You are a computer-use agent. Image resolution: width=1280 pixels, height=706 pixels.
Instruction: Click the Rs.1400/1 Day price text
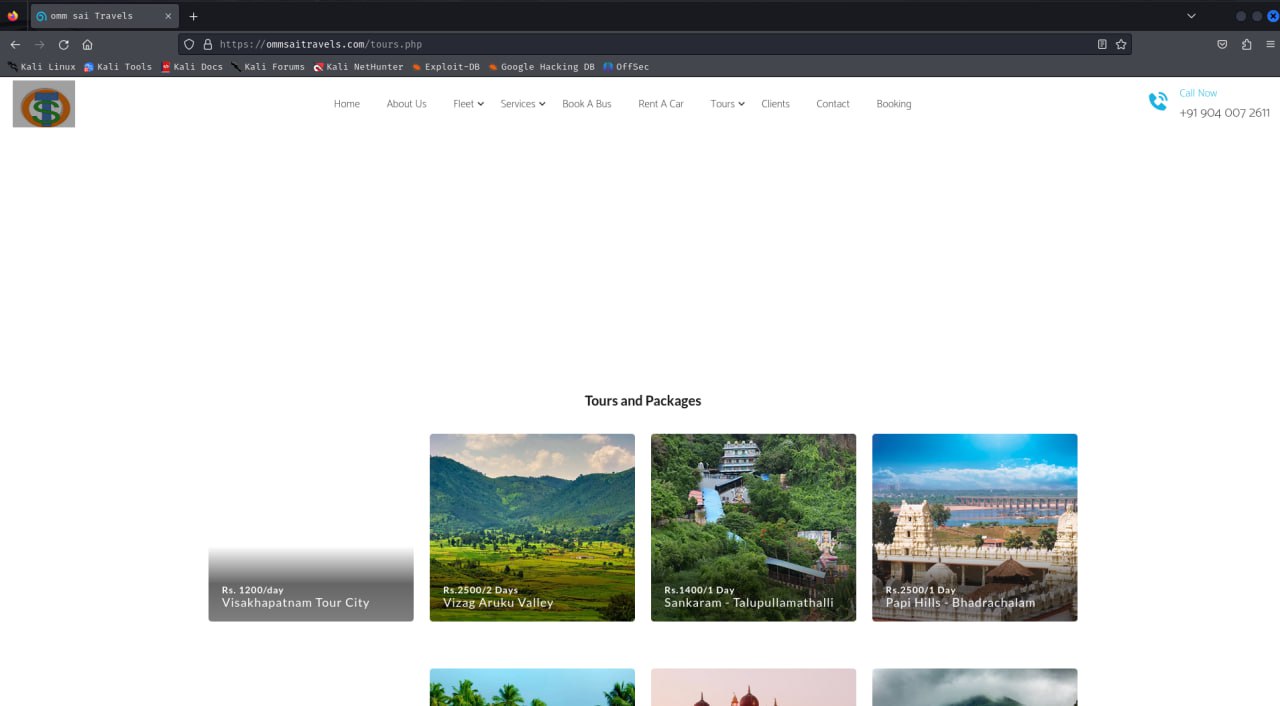699,590
